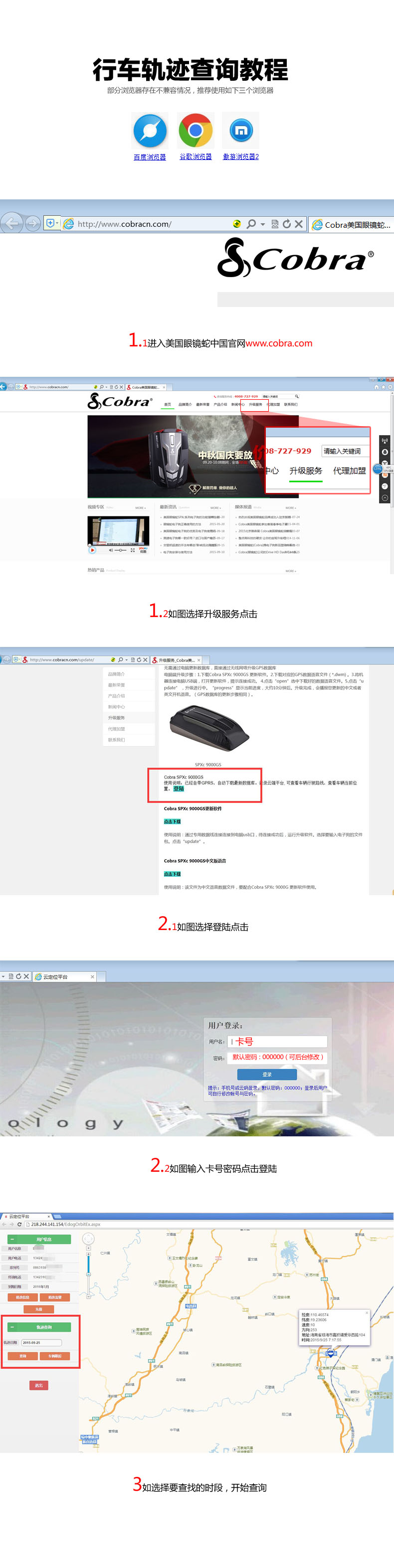Select 首页 in Cobra site navigation
Screen dimensions: 394x1568
point(168,404)
